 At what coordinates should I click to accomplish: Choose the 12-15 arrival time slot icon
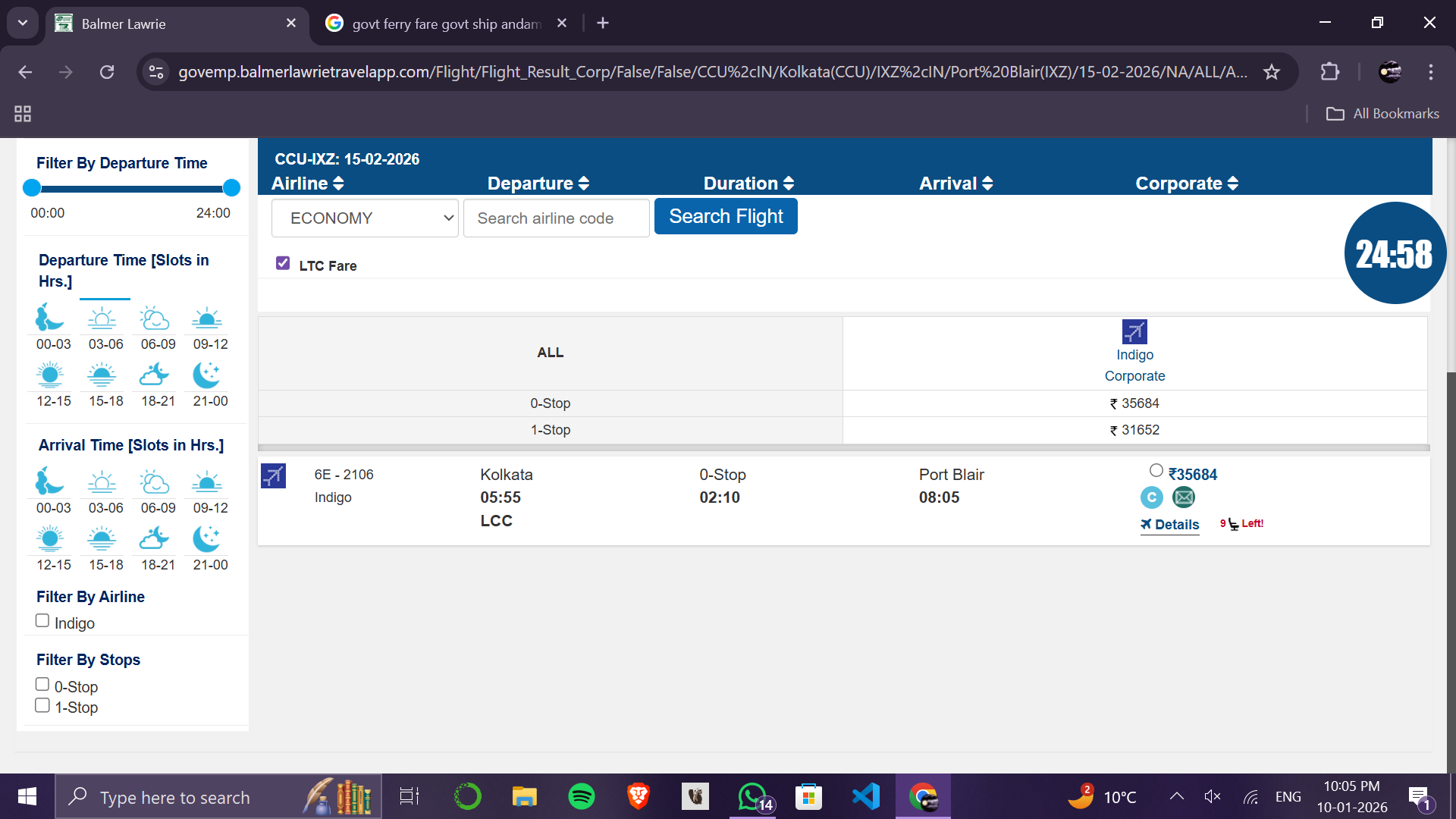pos(50,538)
